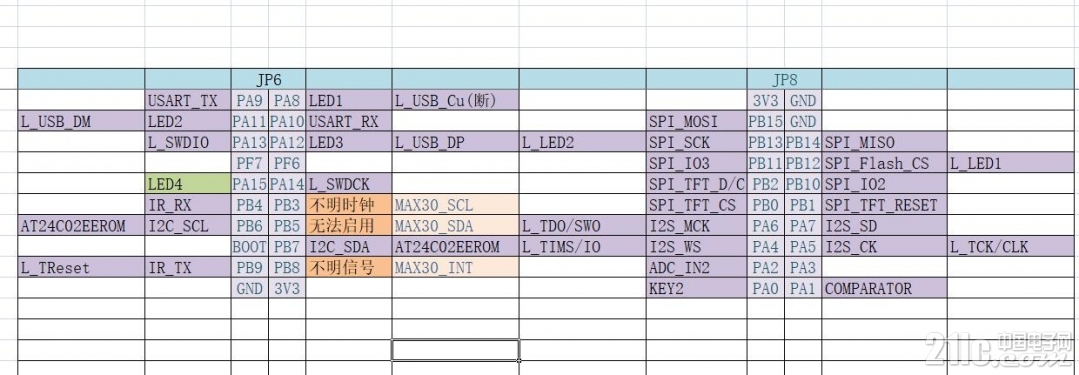Image resolution: width=1079 pixels, height=375 pixels.
Task: Click the SPI_MOSI cell
Action: (697, 122)
